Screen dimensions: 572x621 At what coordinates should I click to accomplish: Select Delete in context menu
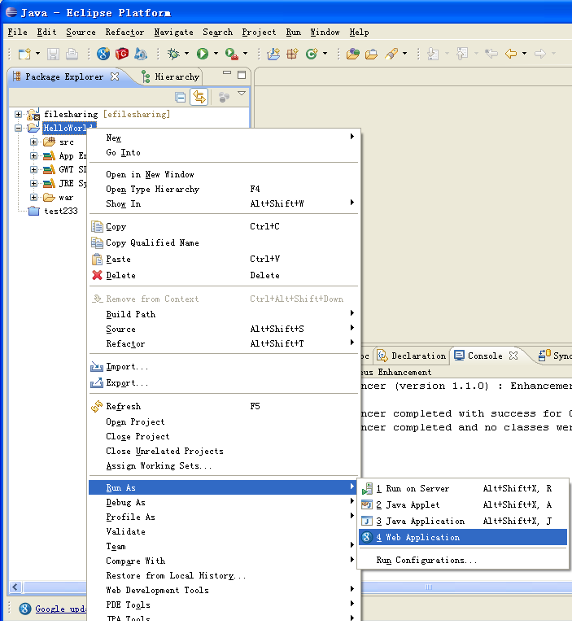(224, 275)
